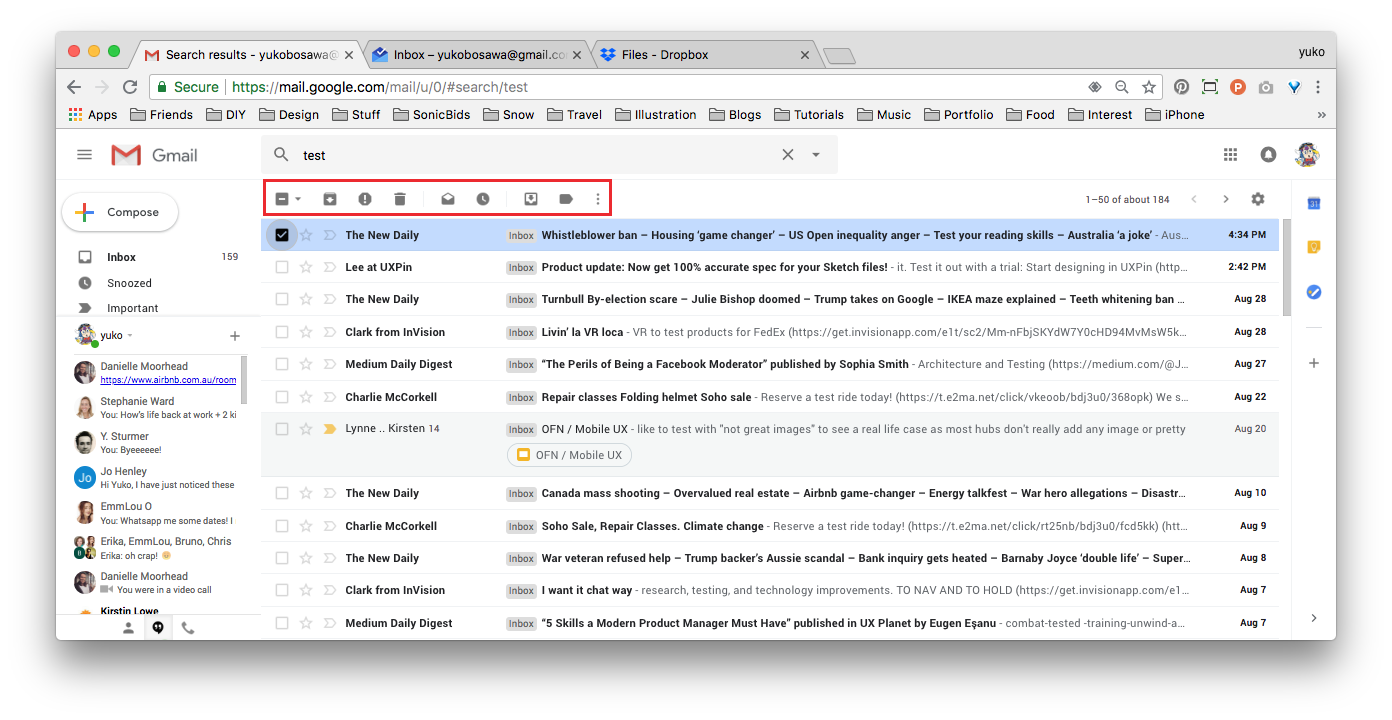This screenshot has height=720, width=1392.
Task: Show search options dropdown arrow
Action: point(816,155)
